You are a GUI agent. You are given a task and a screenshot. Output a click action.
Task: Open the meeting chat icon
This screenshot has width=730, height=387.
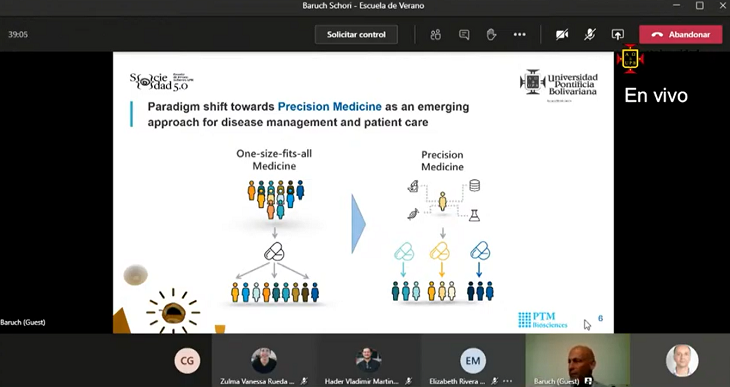point(464,34)
